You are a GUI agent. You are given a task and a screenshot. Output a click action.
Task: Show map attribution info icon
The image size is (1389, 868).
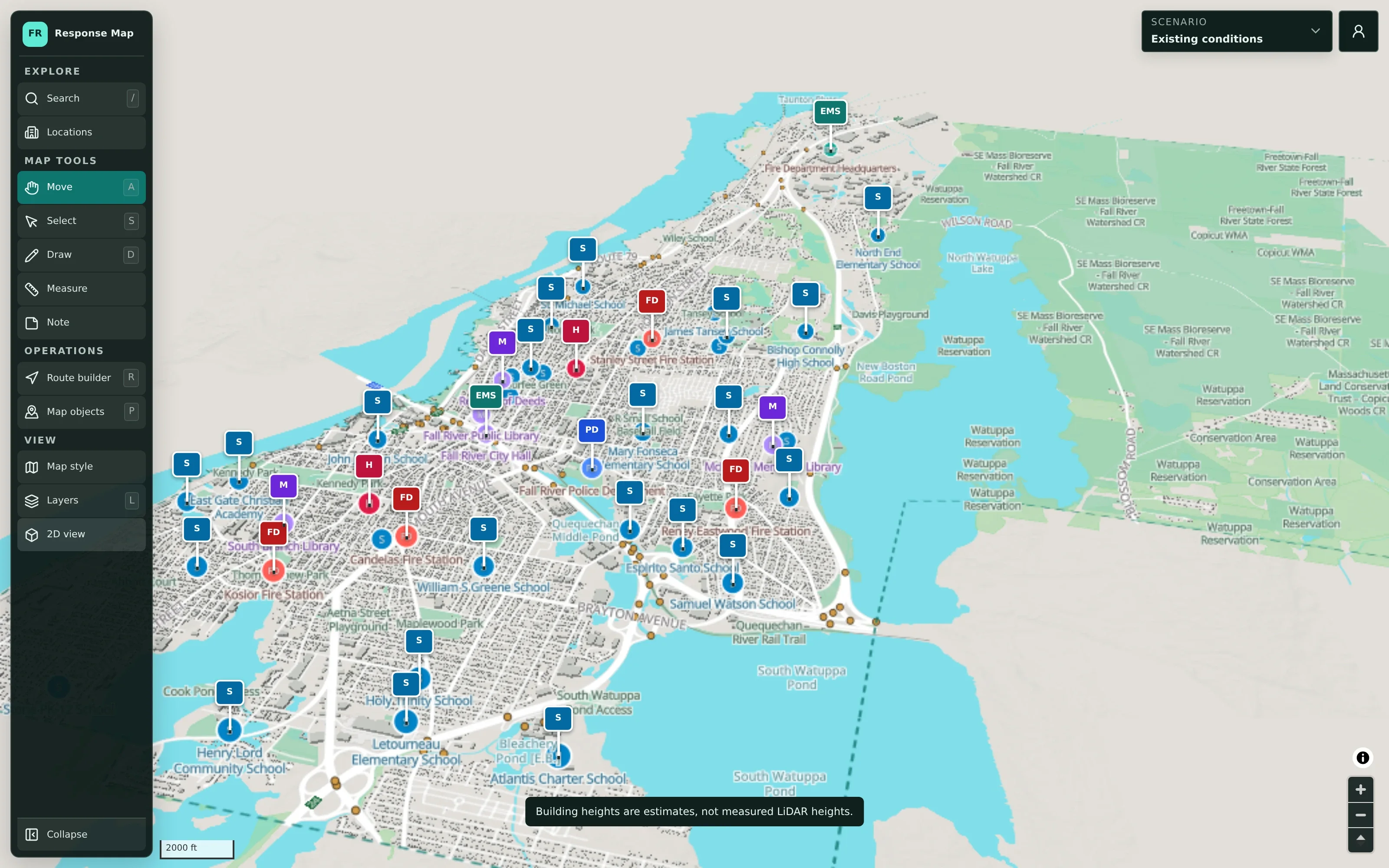(x=1363, y=758)
